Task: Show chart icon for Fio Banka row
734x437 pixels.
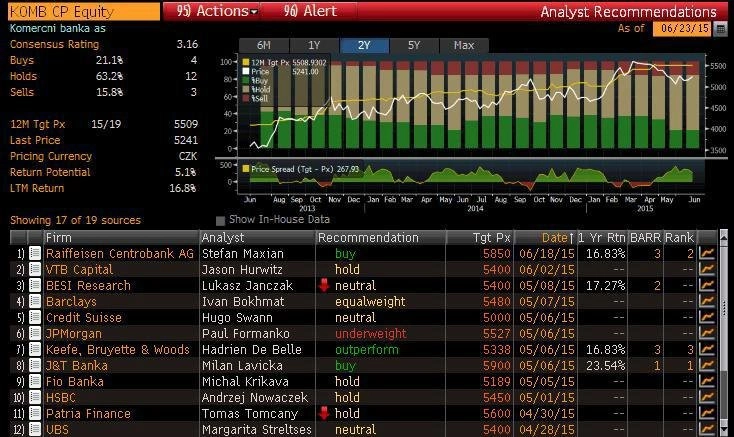Action: [x=707, y=381]
